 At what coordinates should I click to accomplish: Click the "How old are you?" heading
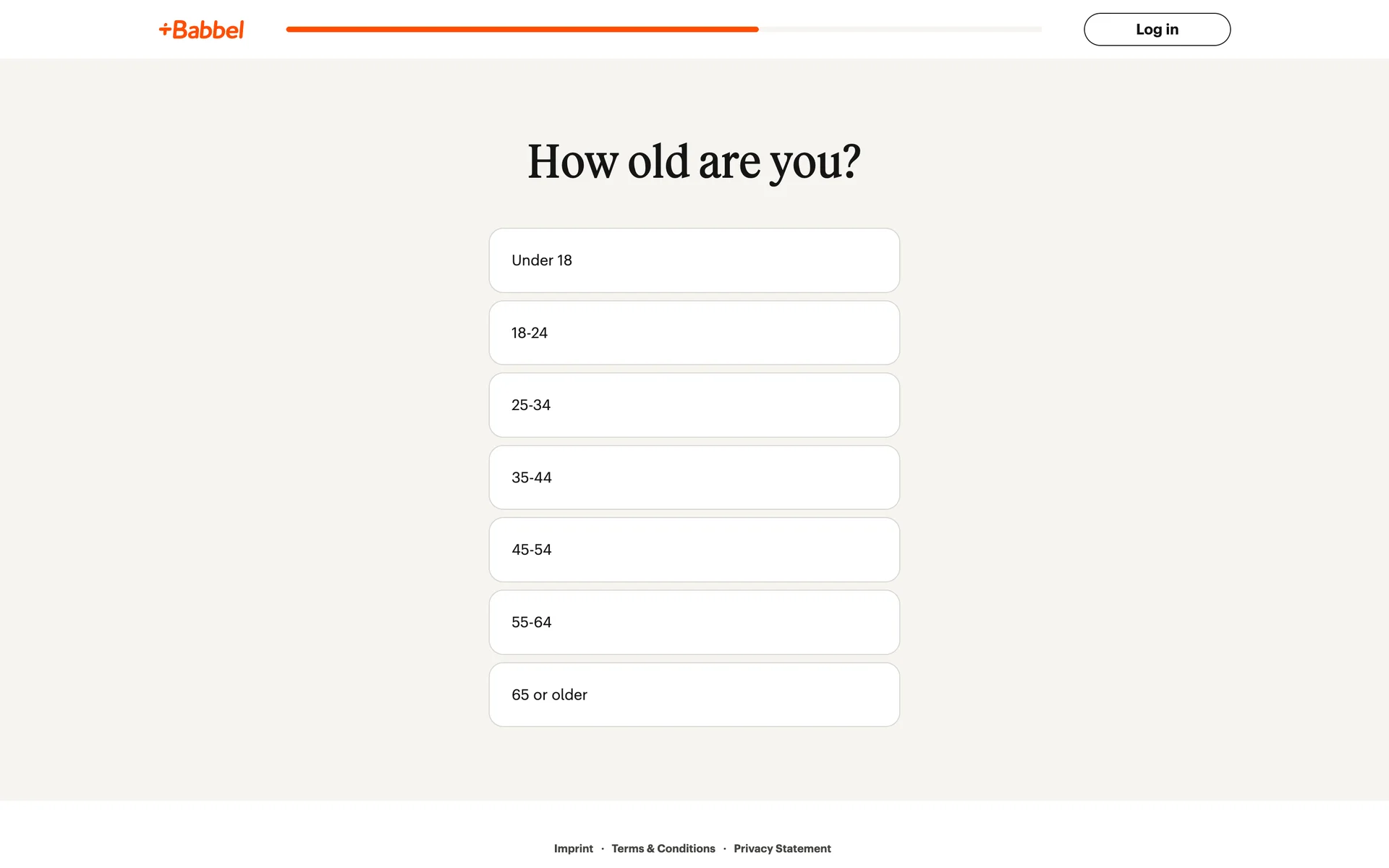(694, 161)
